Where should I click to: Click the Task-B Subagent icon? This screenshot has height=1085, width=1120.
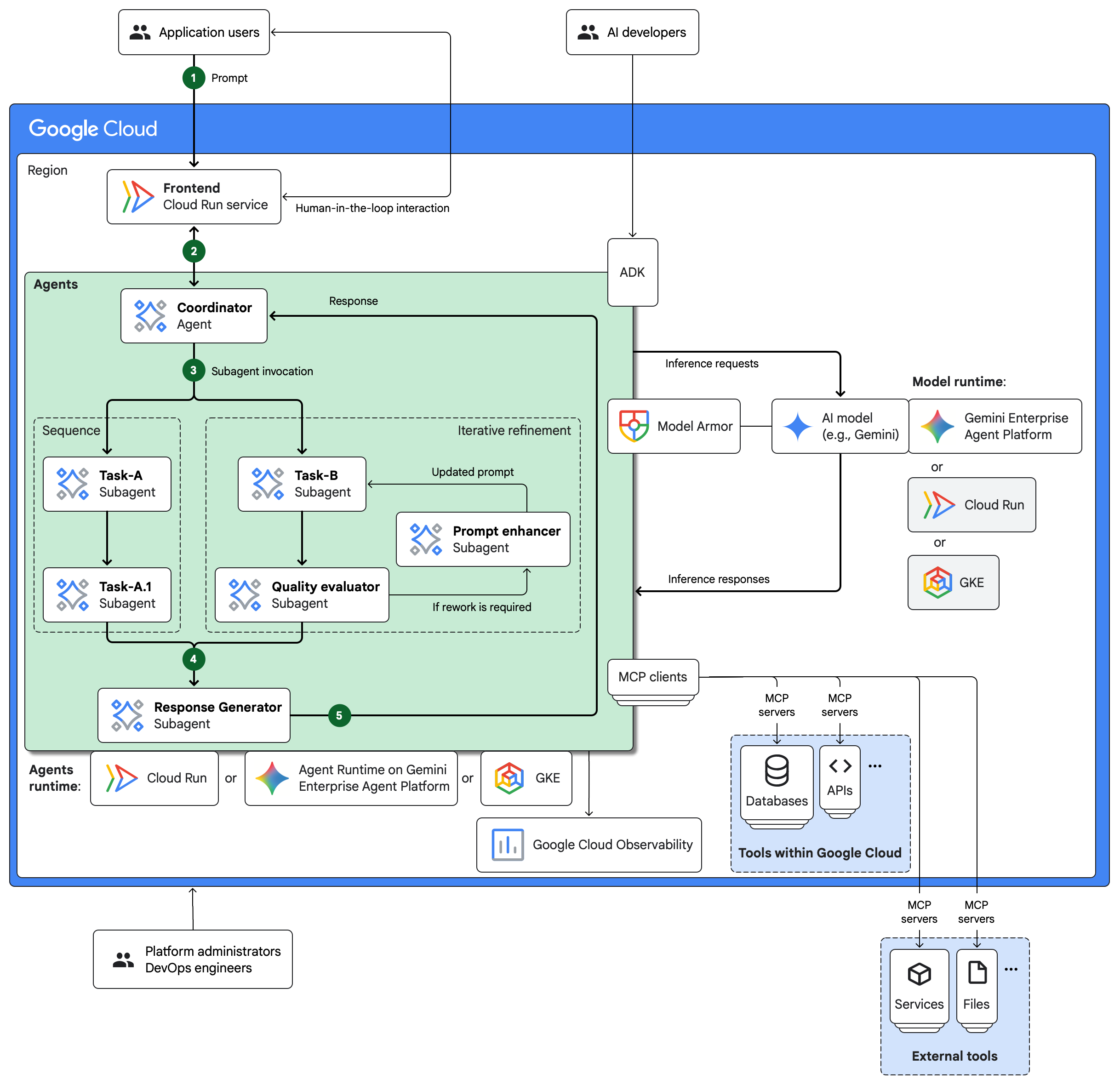tap(268, 484)
